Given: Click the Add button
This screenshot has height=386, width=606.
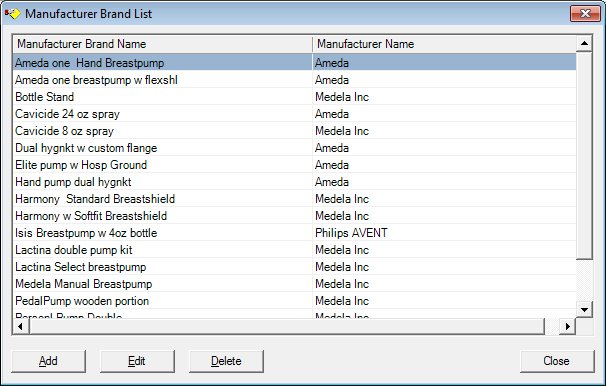Looking at the screenshot, I should pyautogui.click(x=48, y=361).
